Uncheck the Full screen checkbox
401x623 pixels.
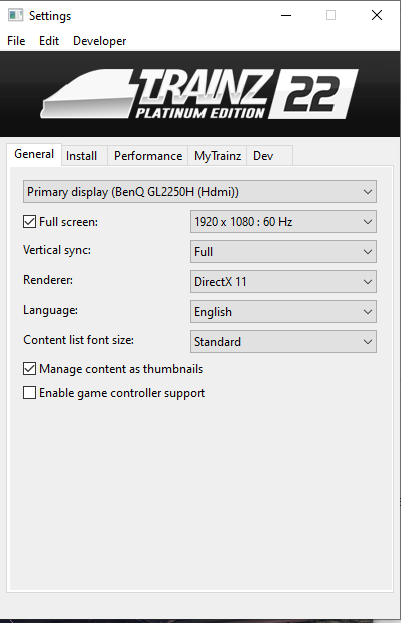click(29, 222)
